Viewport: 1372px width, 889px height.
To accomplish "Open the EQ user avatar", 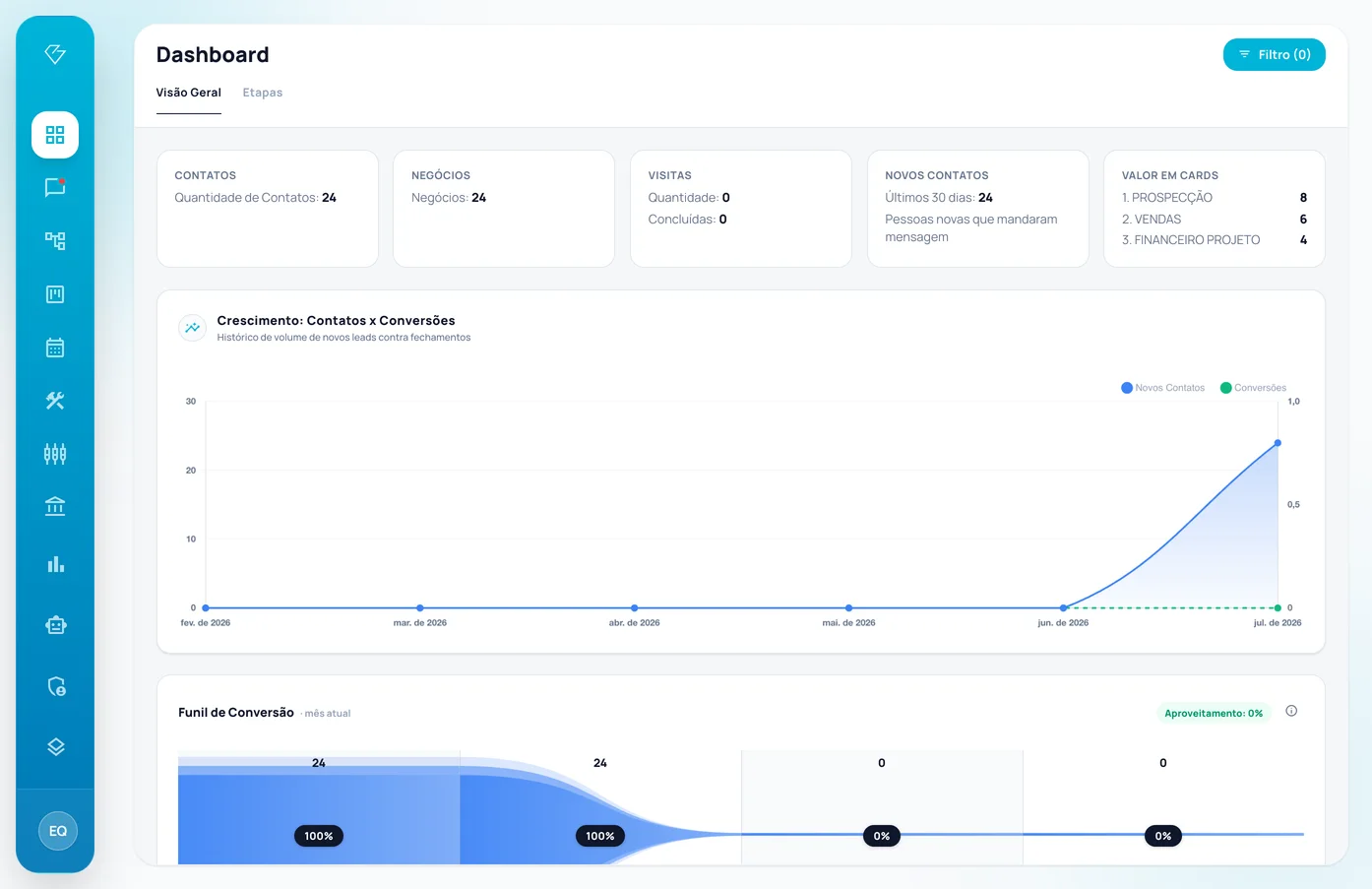I will [58, 831].
